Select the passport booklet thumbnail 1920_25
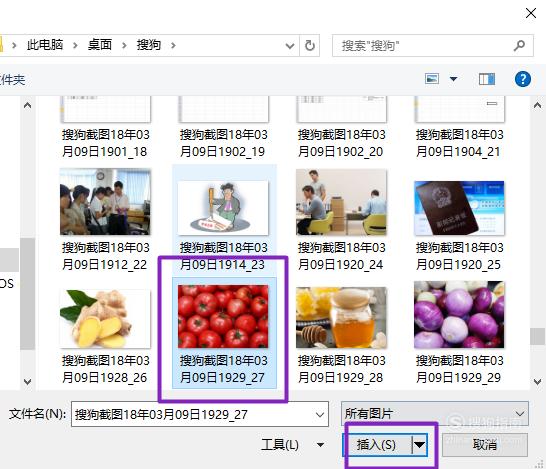Screen dimensions: 546x469 (459, 208)
